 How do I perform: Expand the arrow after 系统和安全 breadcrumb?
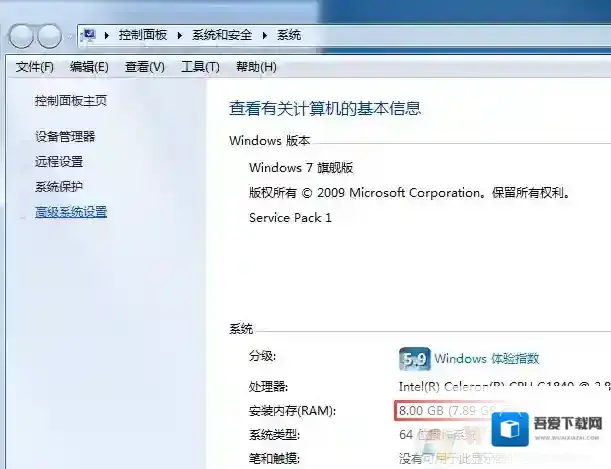tap(265, 35)
